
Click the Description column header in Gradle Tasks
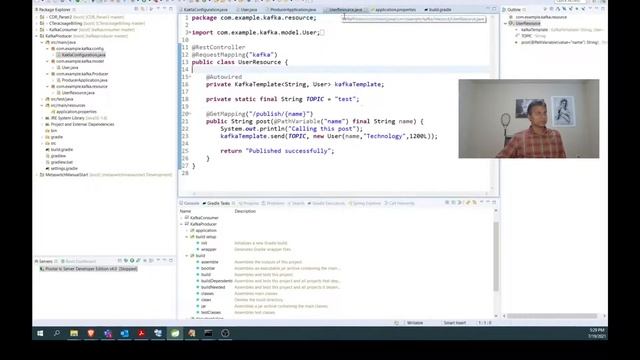[x=245, y=211]
